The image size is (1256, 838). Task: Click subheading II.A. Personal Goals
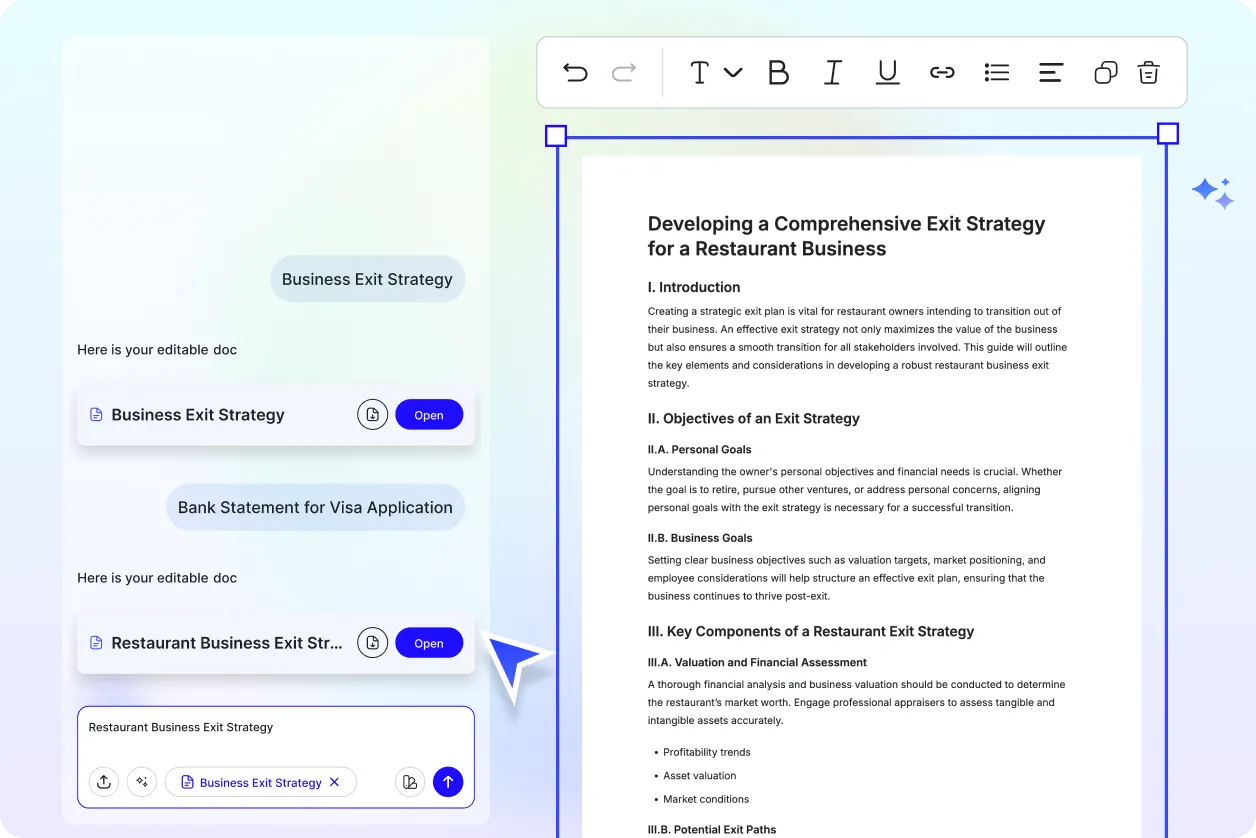700,450
